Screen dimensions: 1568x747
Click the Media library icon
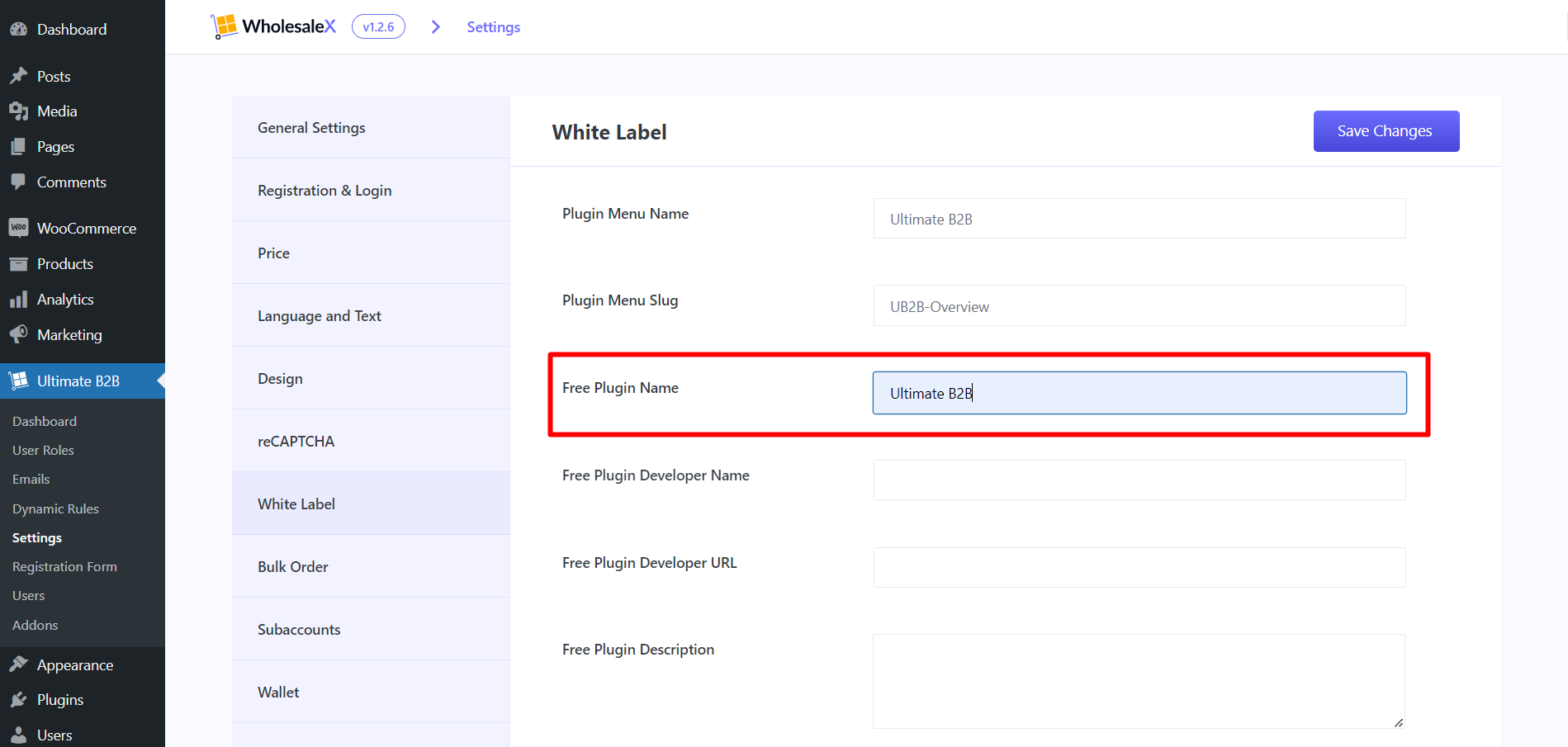tap(19, 111)
